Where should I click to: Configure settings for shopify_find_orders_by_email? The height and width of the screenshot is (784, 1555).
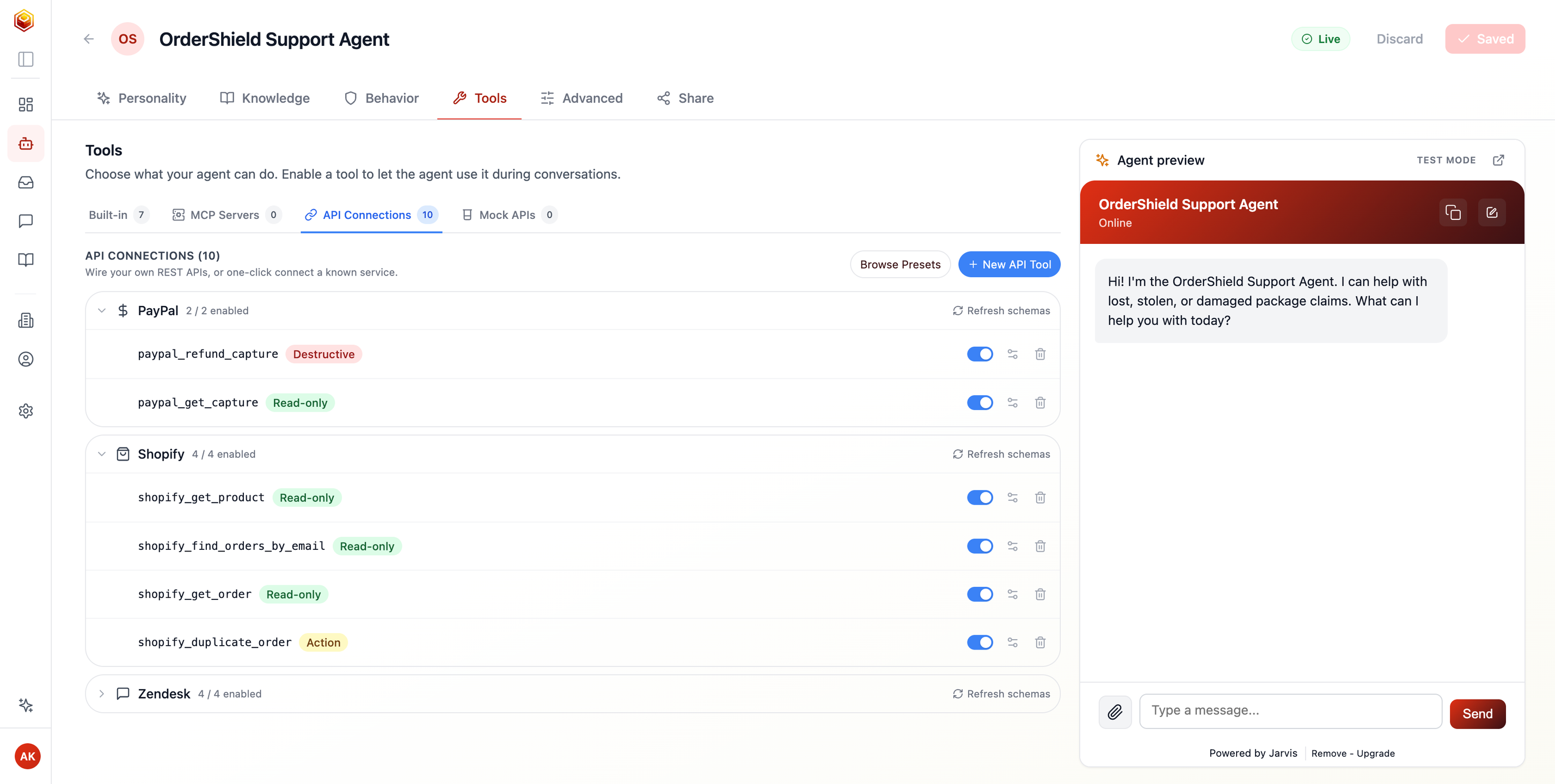tap(1012, 546)
